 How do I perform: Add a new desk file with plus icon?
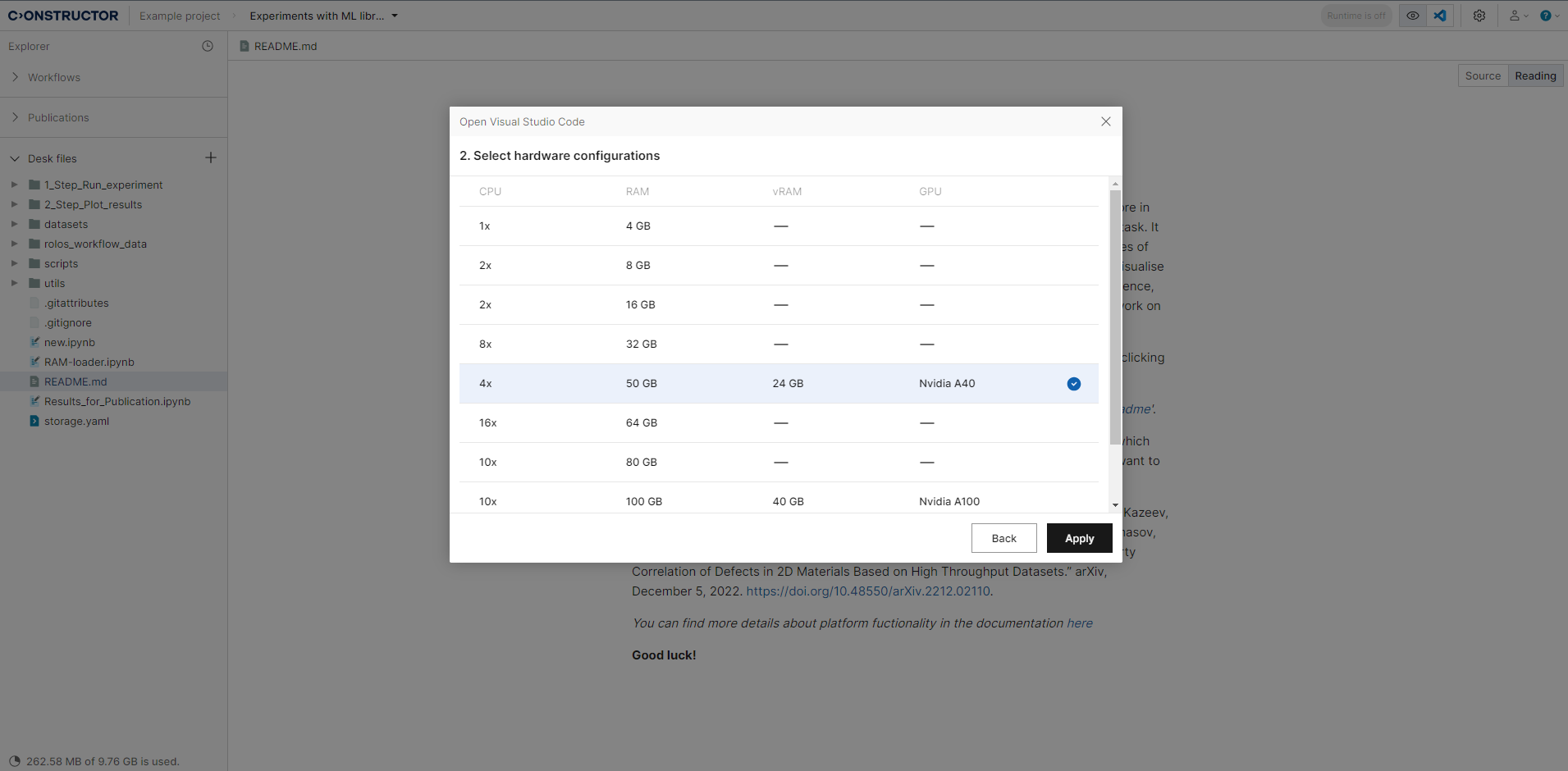click(211, 157)
